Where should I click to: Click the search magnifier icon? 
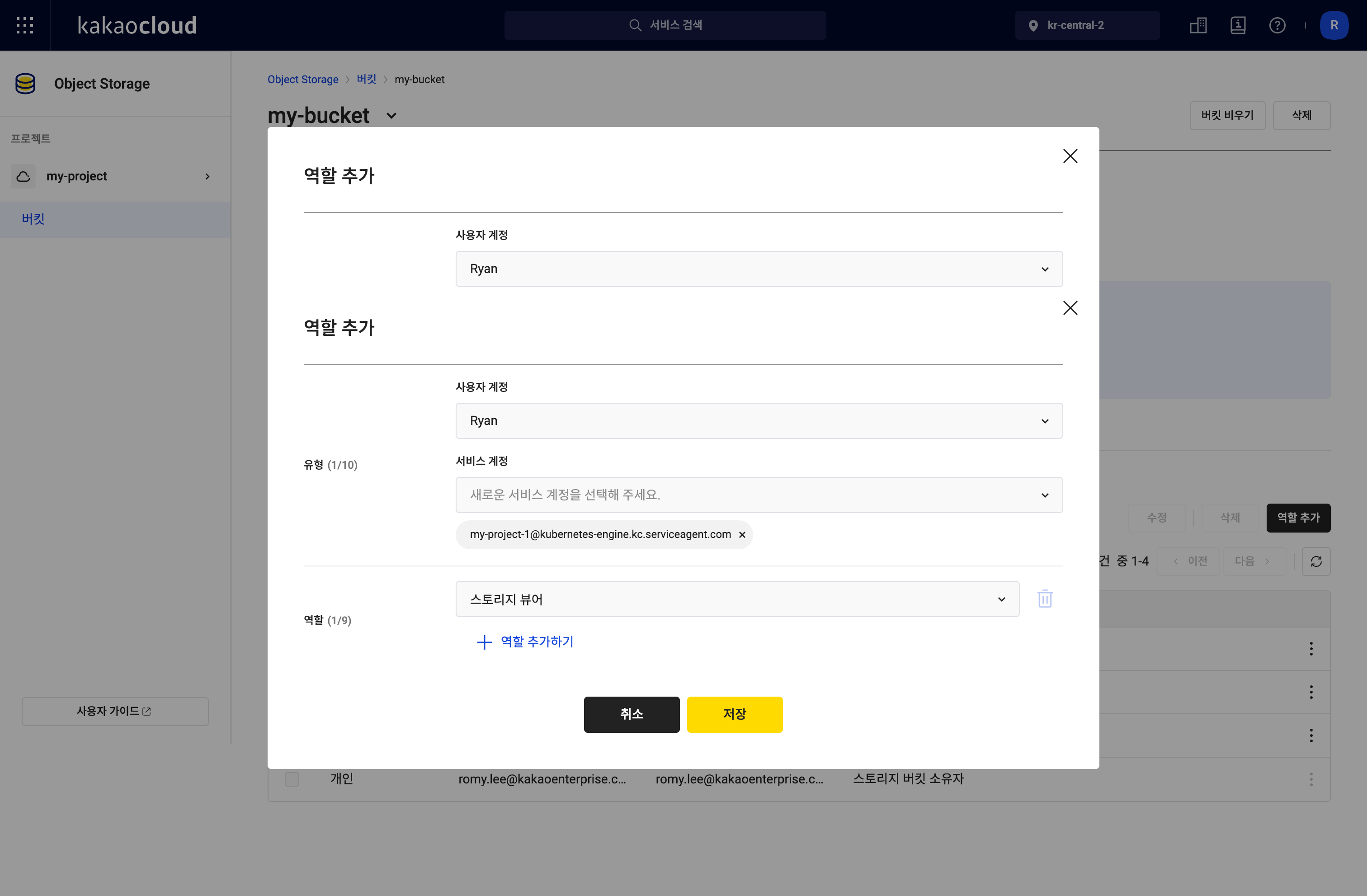[635, 25]
